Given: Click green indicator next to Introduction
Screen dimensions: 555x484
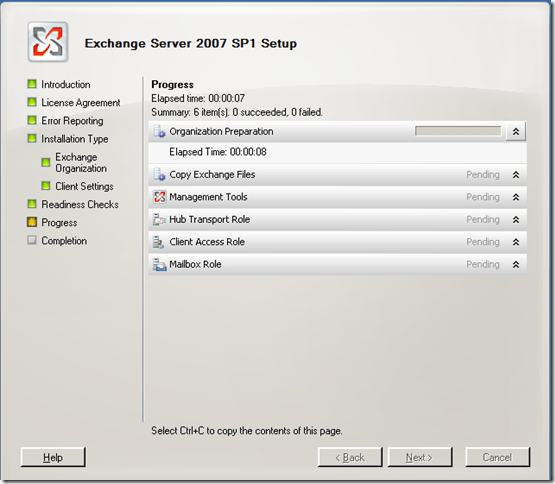Looking at the screenshot, I should 32,84.
